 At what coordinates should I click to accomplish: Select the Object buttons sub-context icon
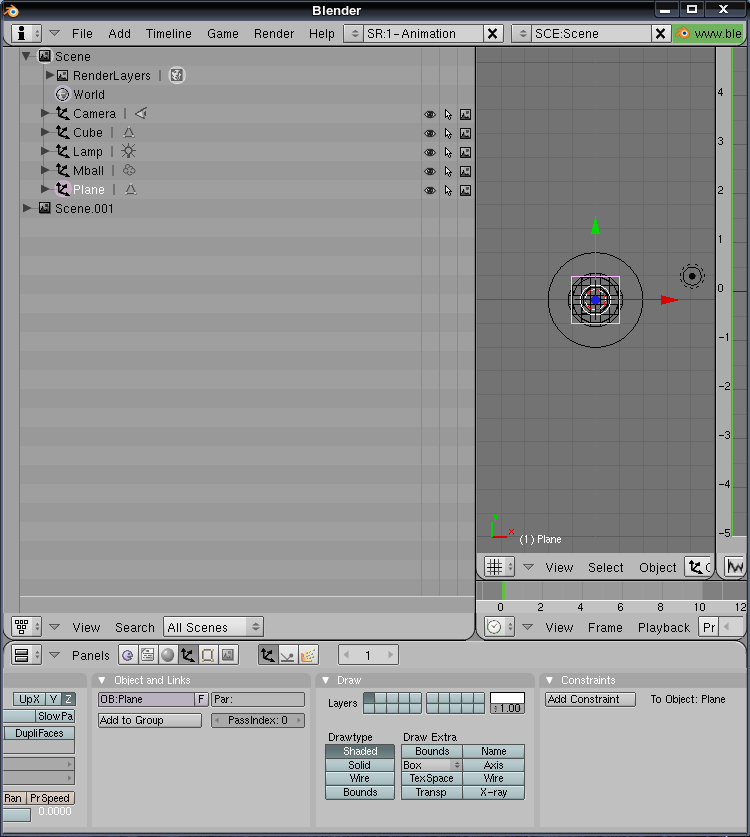coord(267,655)
